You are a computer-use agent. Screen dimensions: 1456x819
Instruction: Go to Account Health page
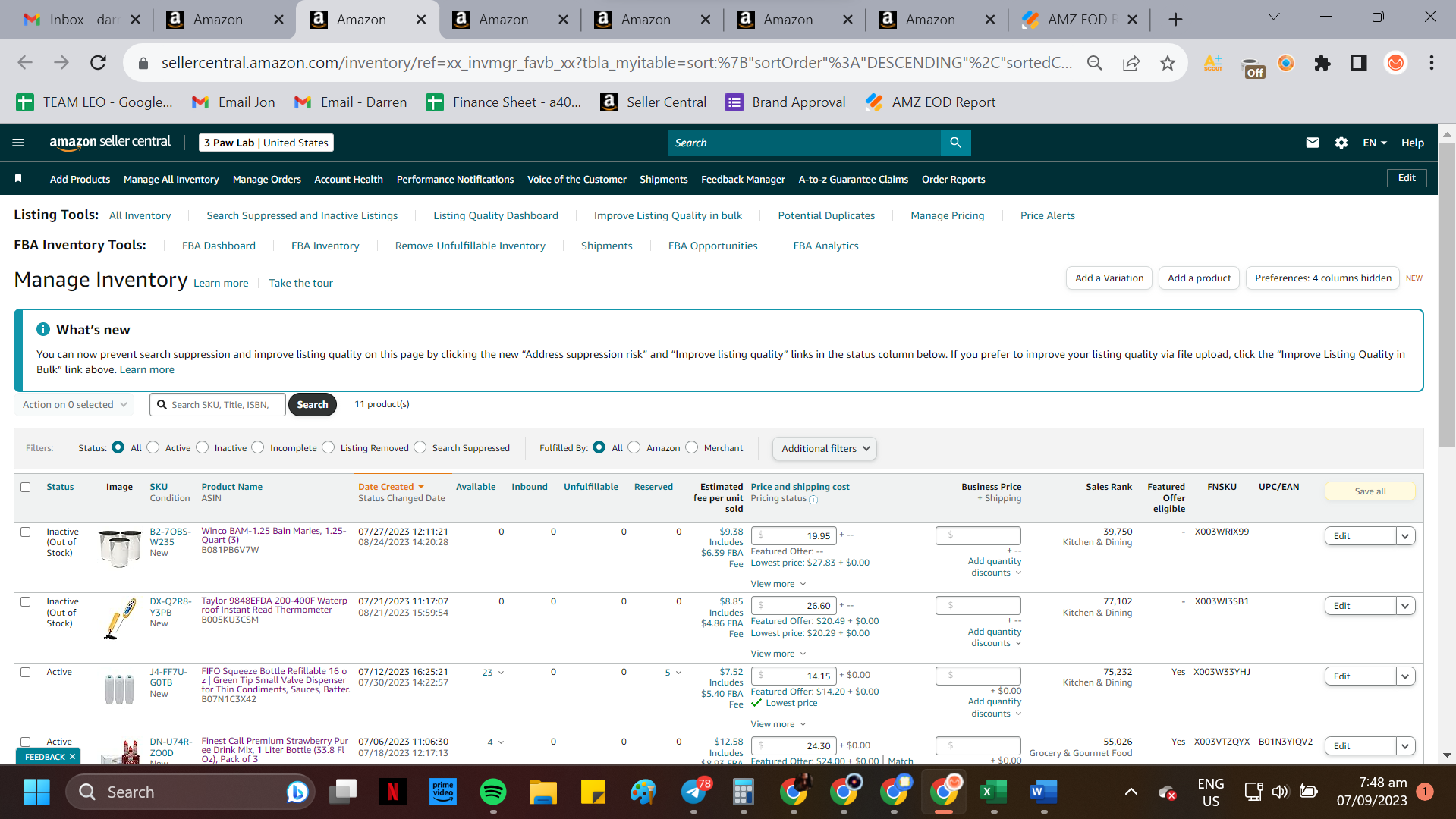[348, 180]
